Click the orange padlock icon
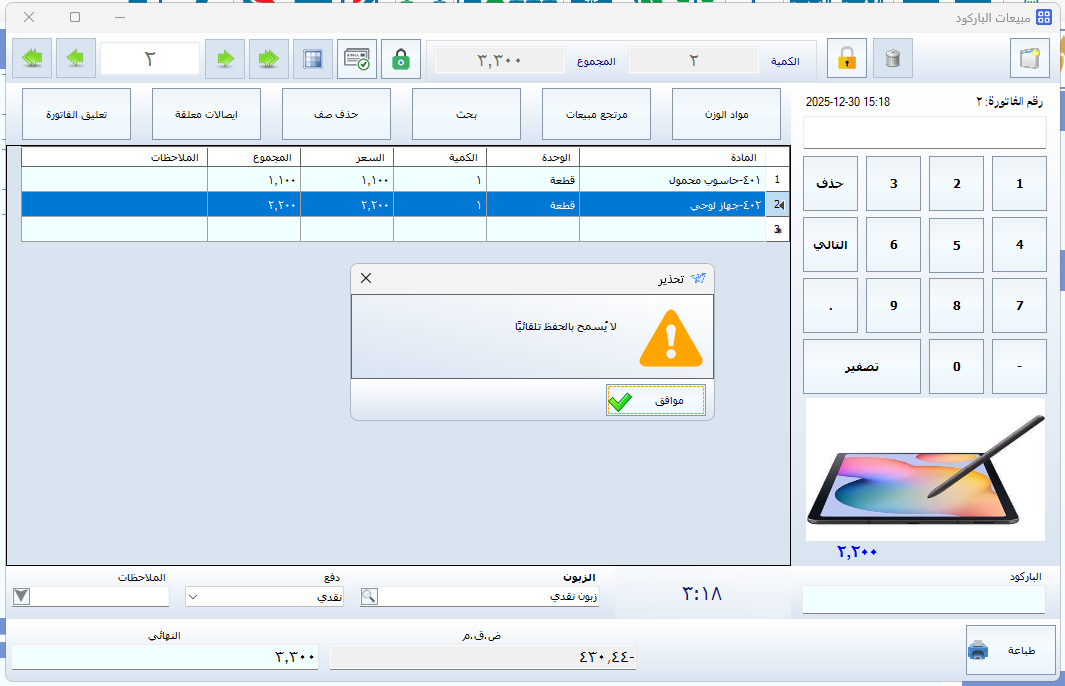This screenshot has width=1065, height=686. [x=846, y=59]
